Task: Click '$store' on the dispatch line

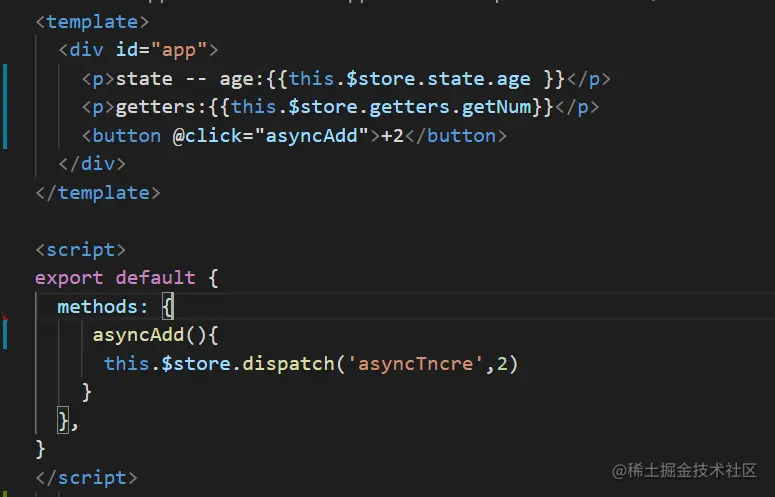Action: coord(196,364)
